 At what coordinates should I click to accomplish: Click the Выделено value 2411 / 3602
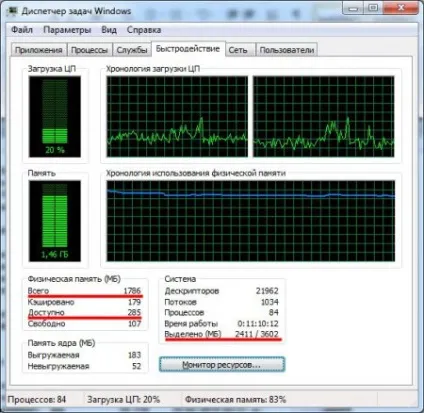coord(257,334)
